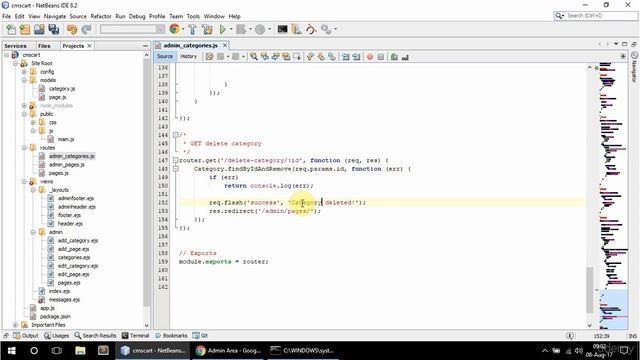
Task: Click the Previous Bookmark editor icon
Action: pyautogui.click(x=310, y=57)
